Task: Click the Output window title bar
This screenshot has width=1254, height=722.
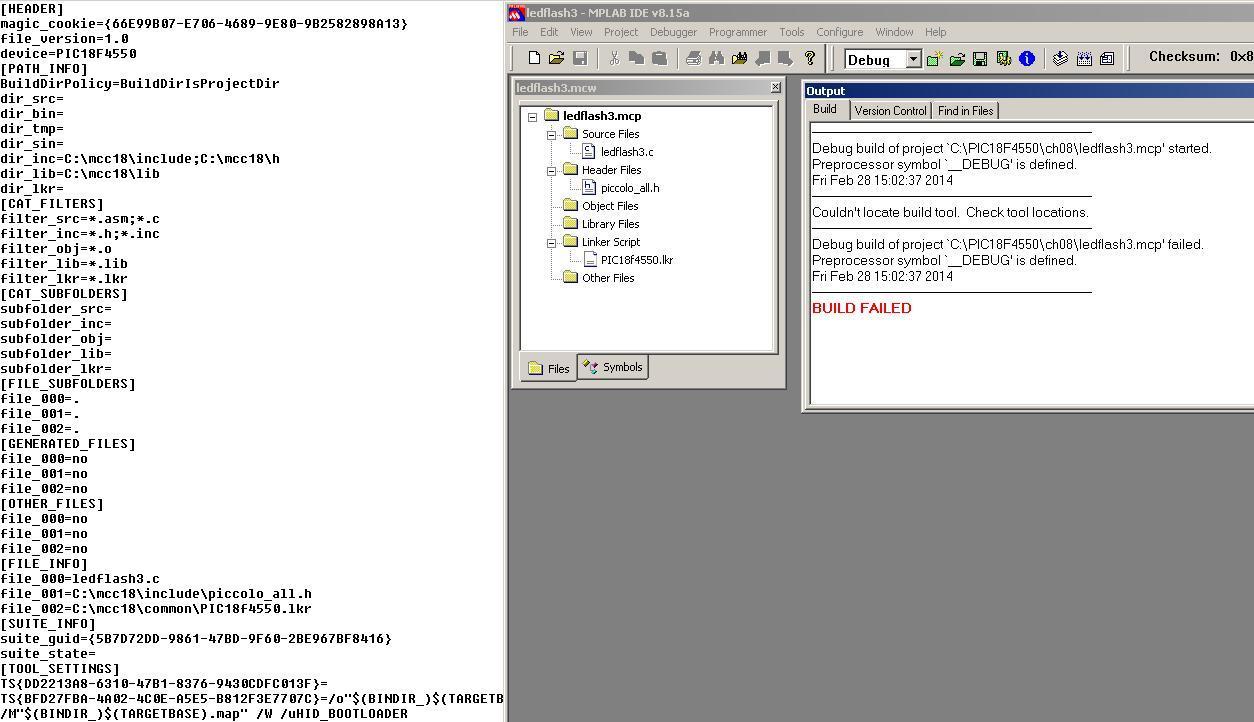Action: [x=1029, y=91]
